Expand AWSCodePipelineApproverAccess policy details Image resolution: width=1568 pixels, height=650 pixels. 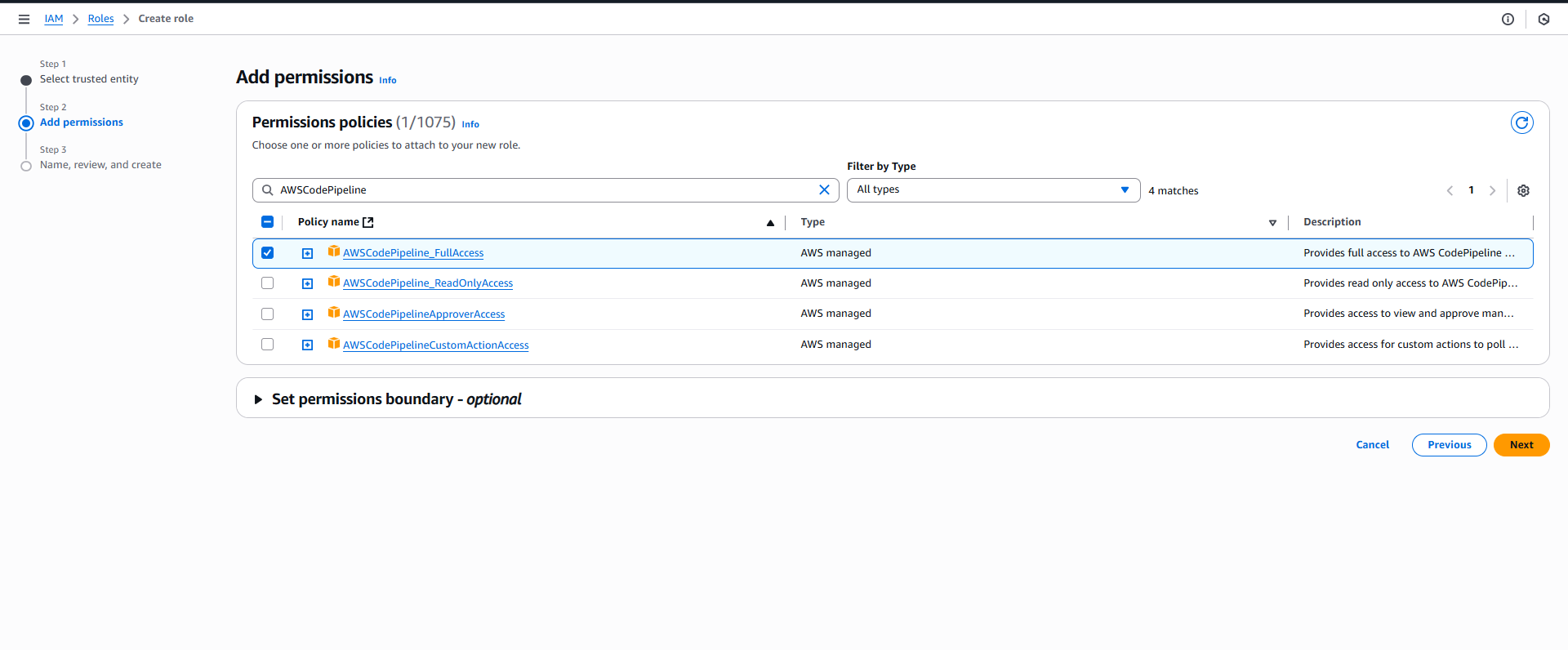(307, 314)
